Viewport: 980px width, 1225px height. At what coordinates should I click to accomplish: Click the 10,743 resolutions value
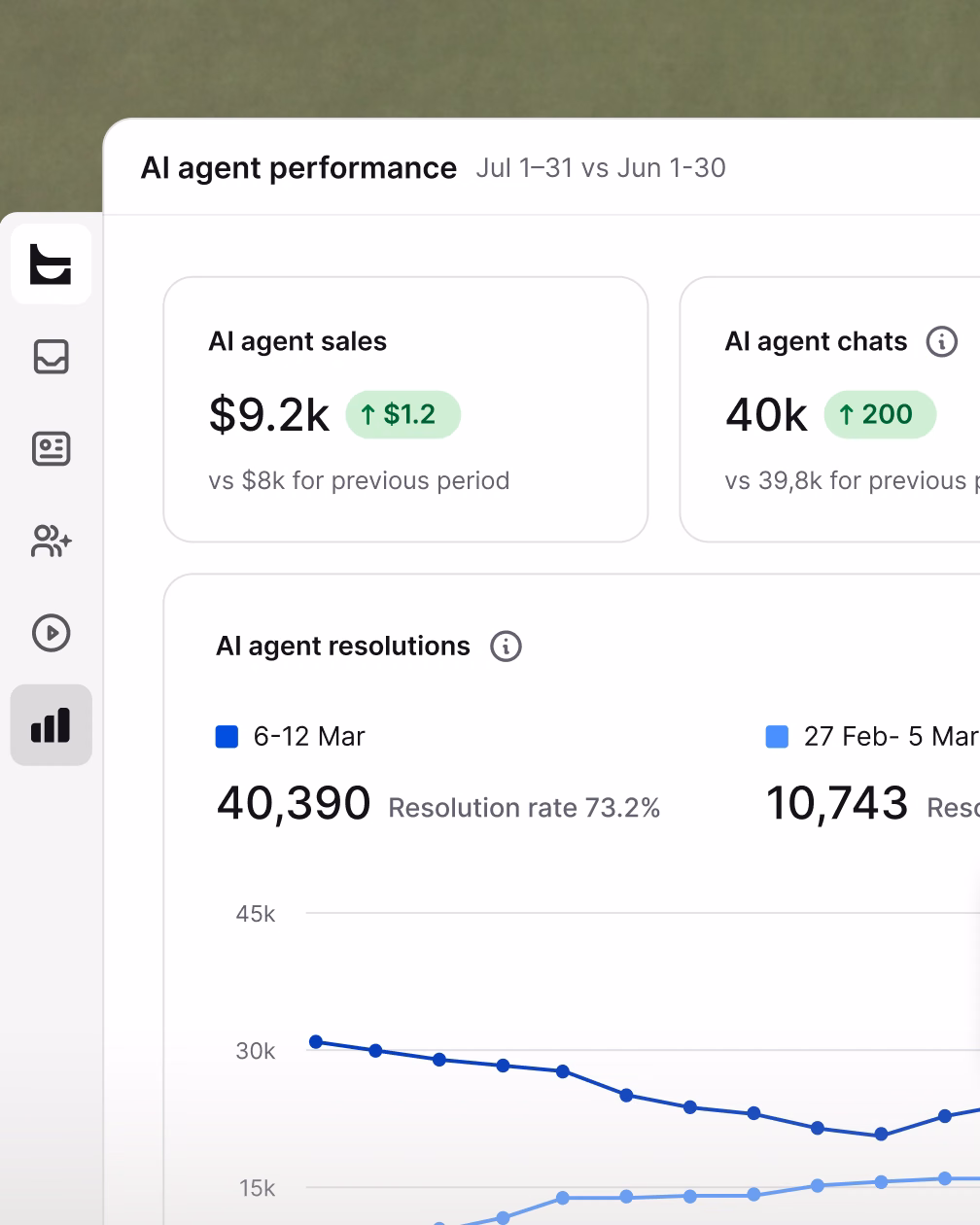(x=837, y=804)
